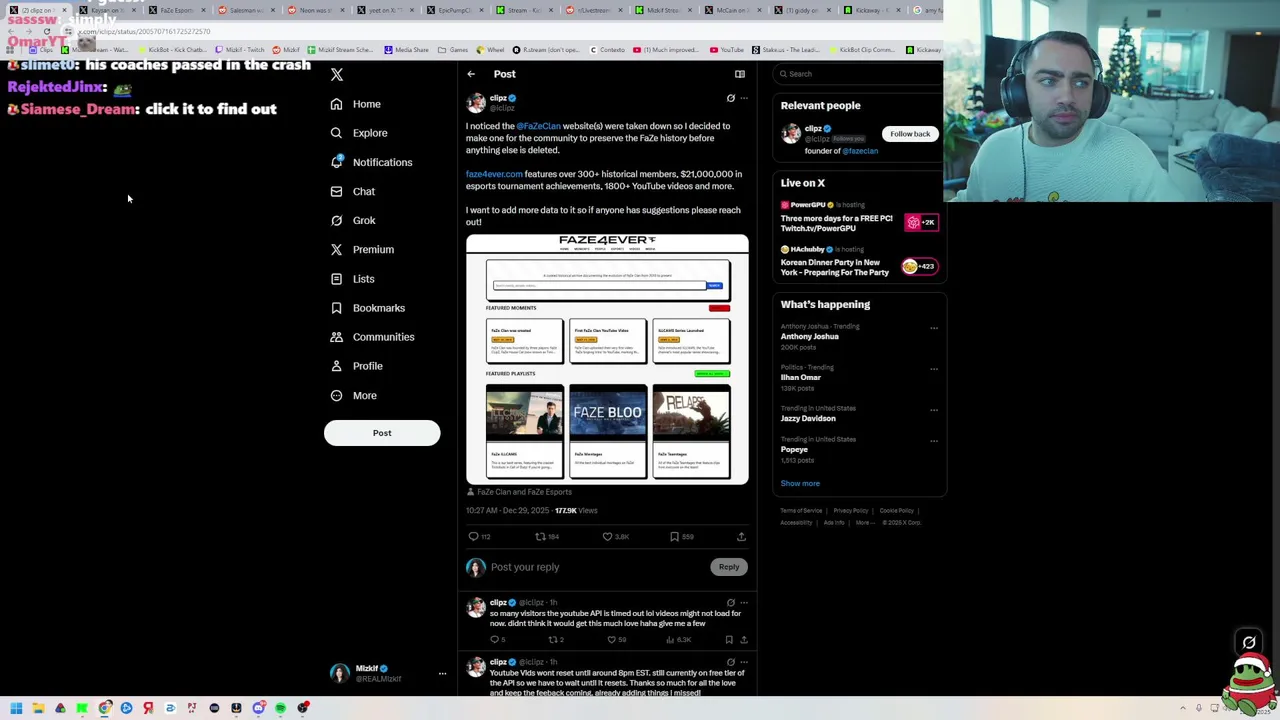1280x720 pixels.
Task: Open the Privacy Policy footer link
Action: (x=851, y=511)
